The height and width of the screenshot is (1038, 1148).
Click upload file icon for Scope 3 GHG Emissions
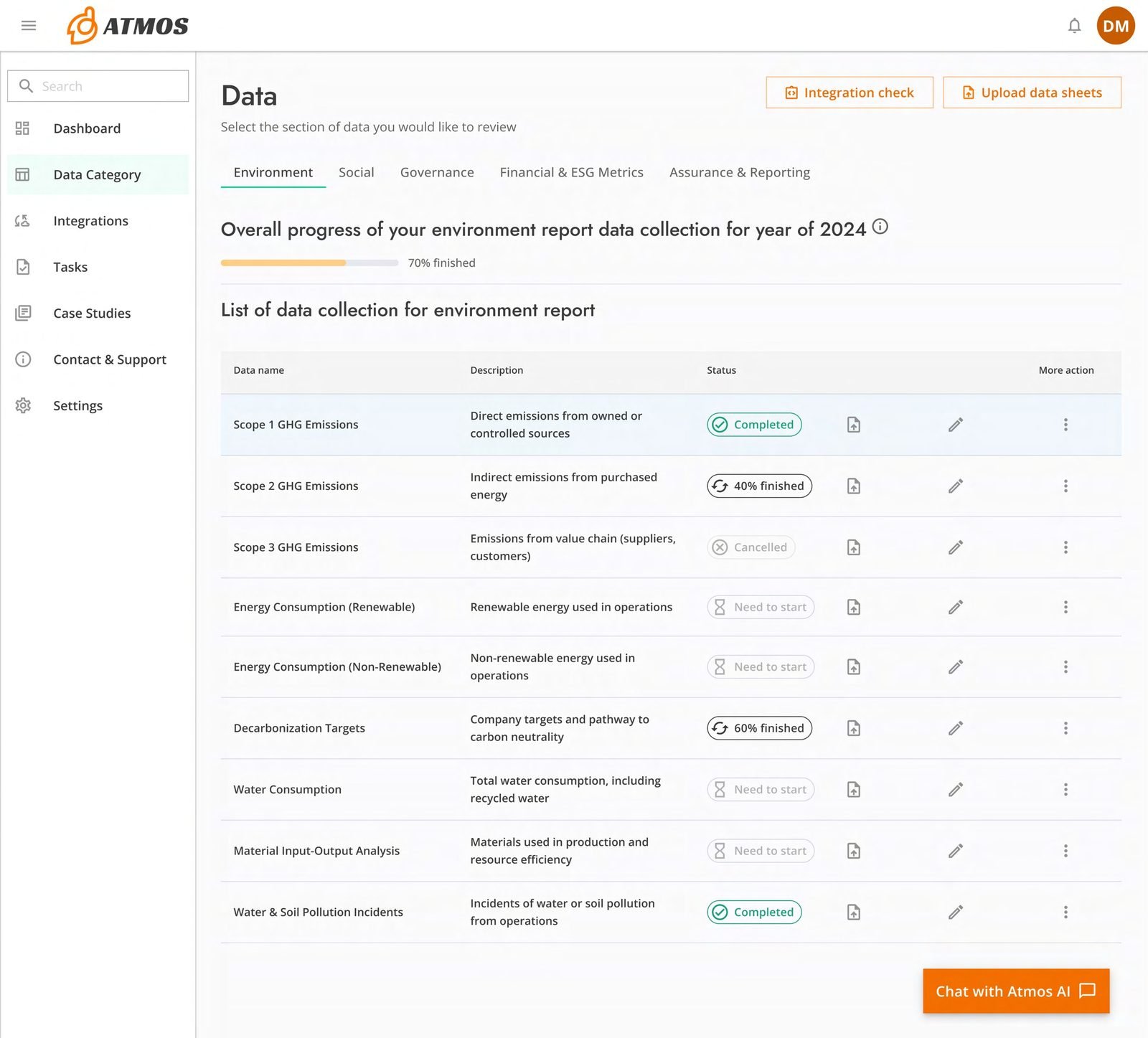pos(854,547)
